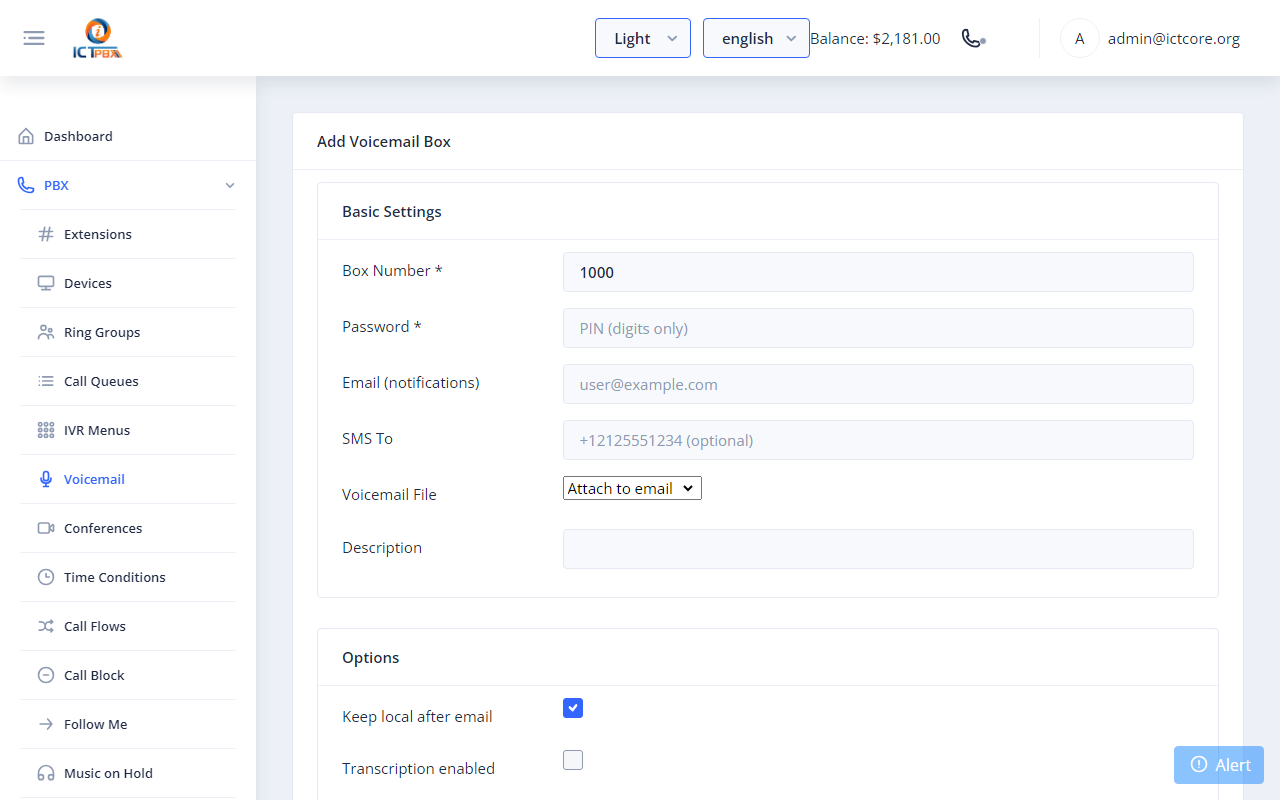Viewport: 1280px width, 800px height.
Task: Click the Balance: $2,181.00 text
Action: 875,39
